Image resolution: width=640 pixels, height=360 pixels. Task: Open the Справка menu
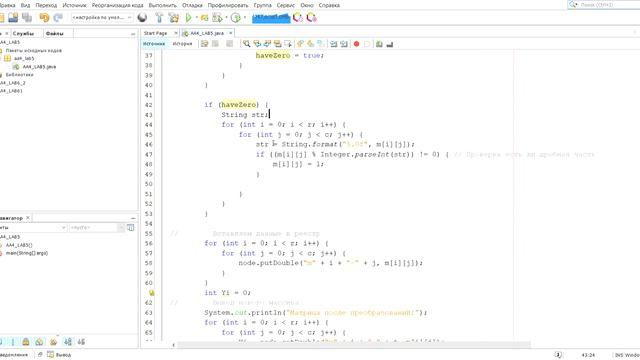pyautogui.click(x=329, y=5)
